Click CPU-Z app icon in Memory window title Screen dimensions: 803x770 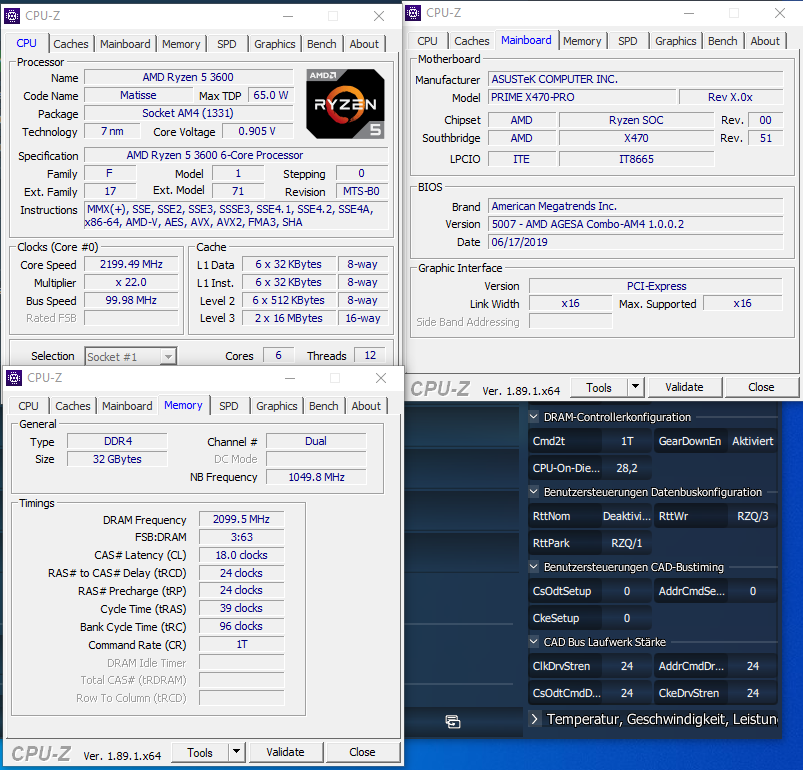pos(14,378)
